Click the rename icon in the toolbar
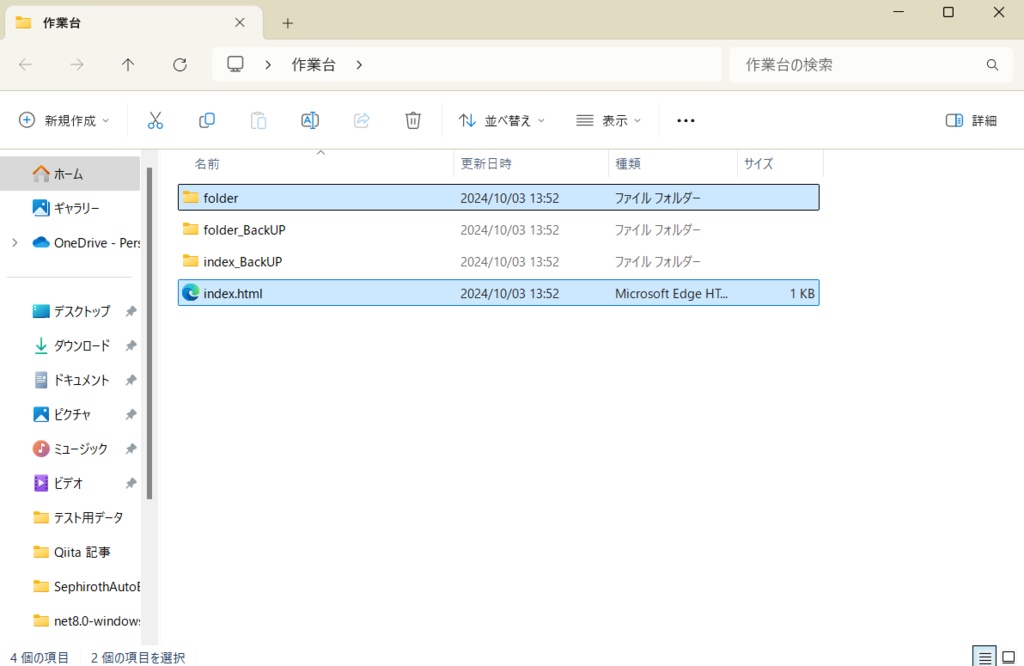1024x666 pixels. [x=309, y=119]
